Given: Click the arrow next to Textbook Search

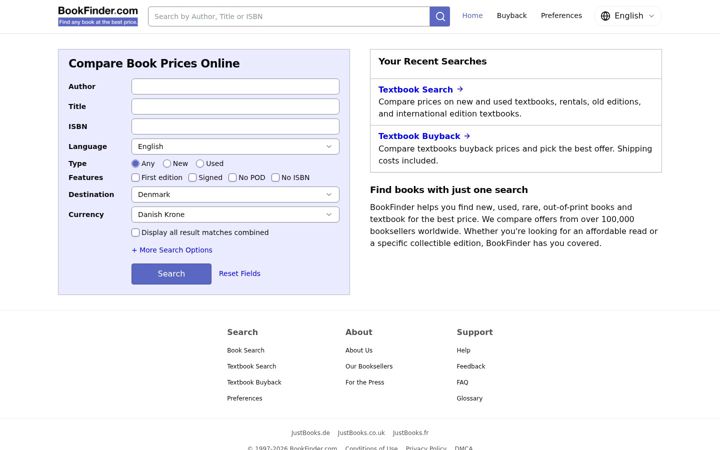Looking at the screenshot, I should (x=460, y=89).
